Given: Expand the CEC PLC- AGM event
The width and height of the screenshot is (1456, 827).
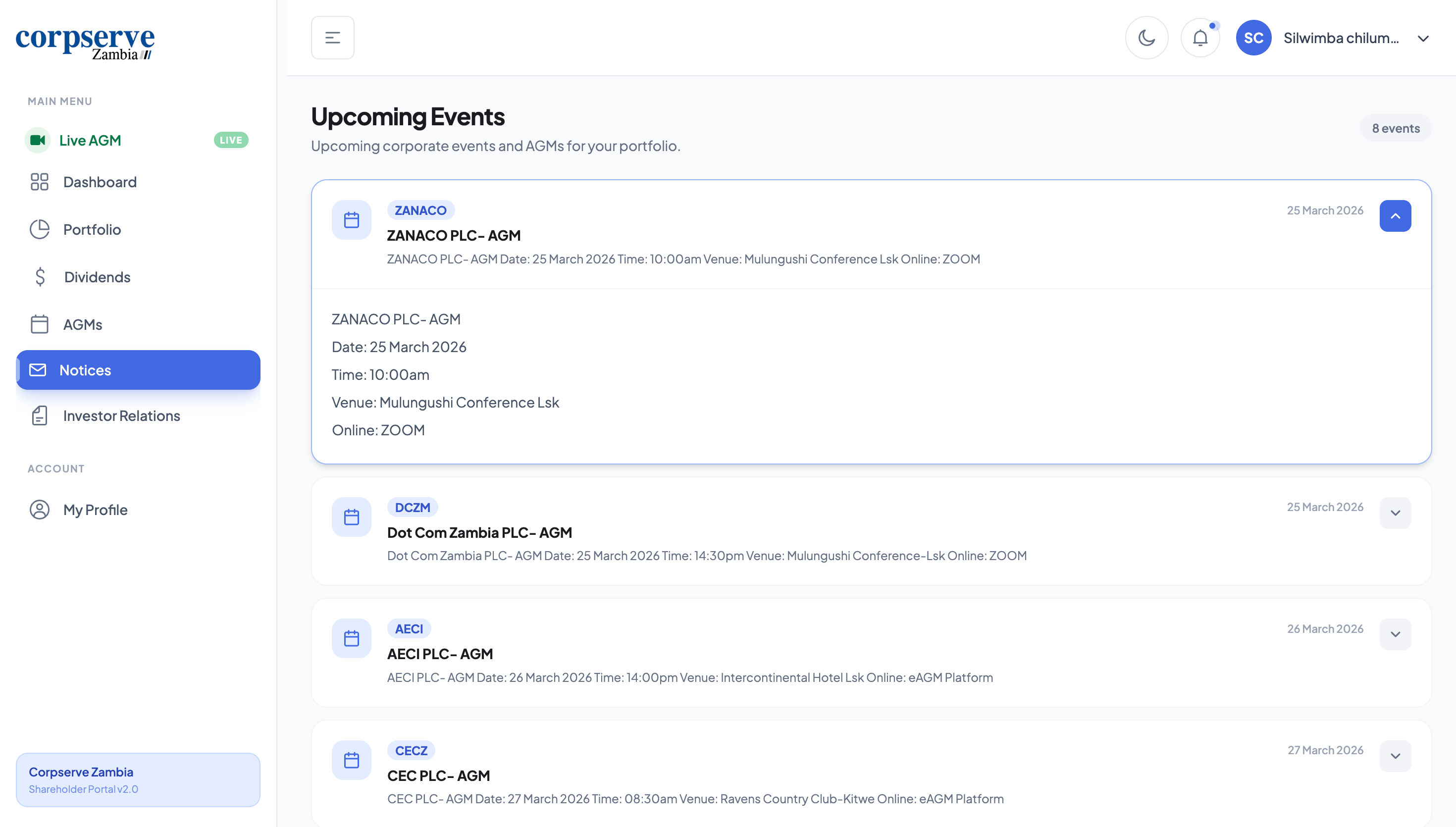Looking at the screenshot, I should (x=1395, y=756).
